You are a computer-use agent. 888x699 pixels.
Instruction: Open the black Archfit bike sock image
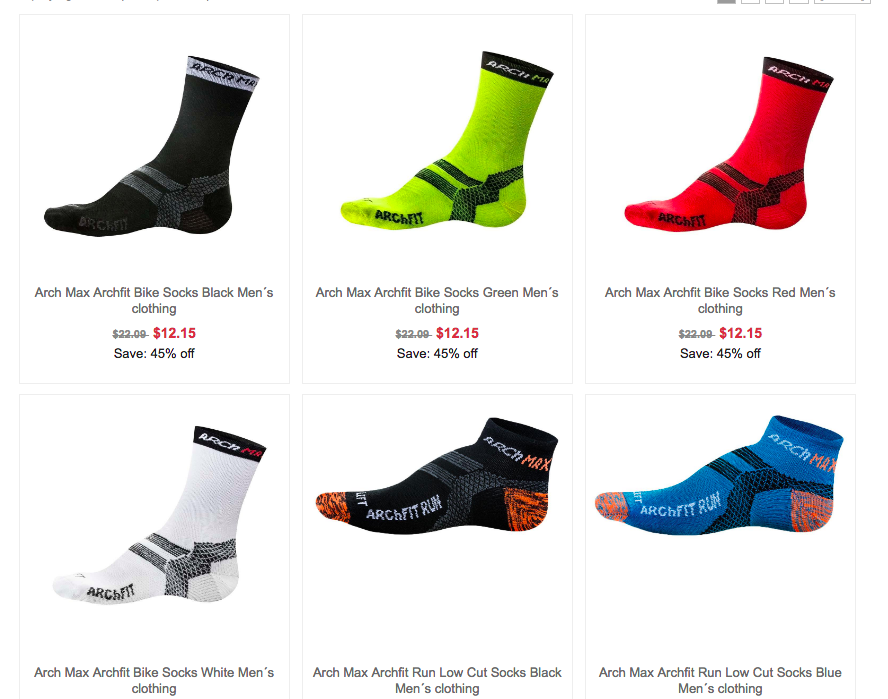[153, 146]
